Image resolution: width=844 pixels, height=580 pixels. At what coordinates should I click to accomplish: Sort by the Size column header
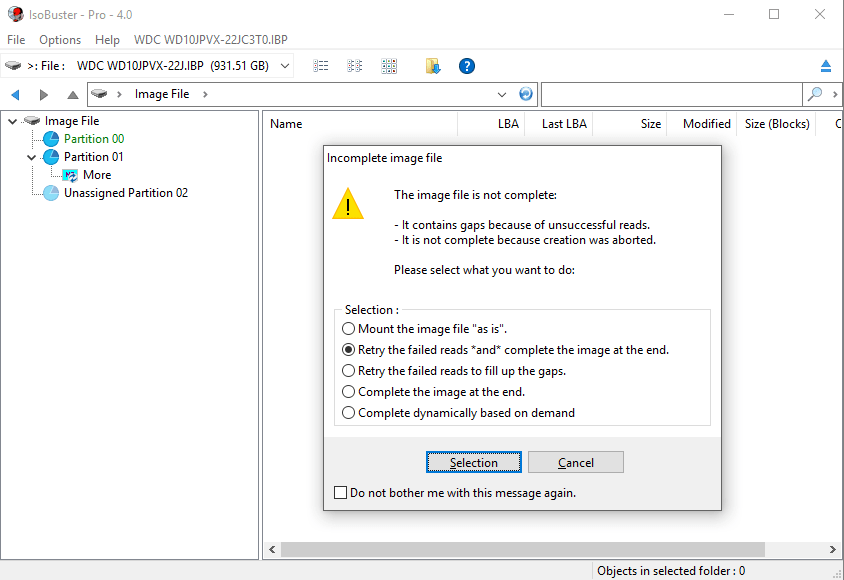[629, 124]
